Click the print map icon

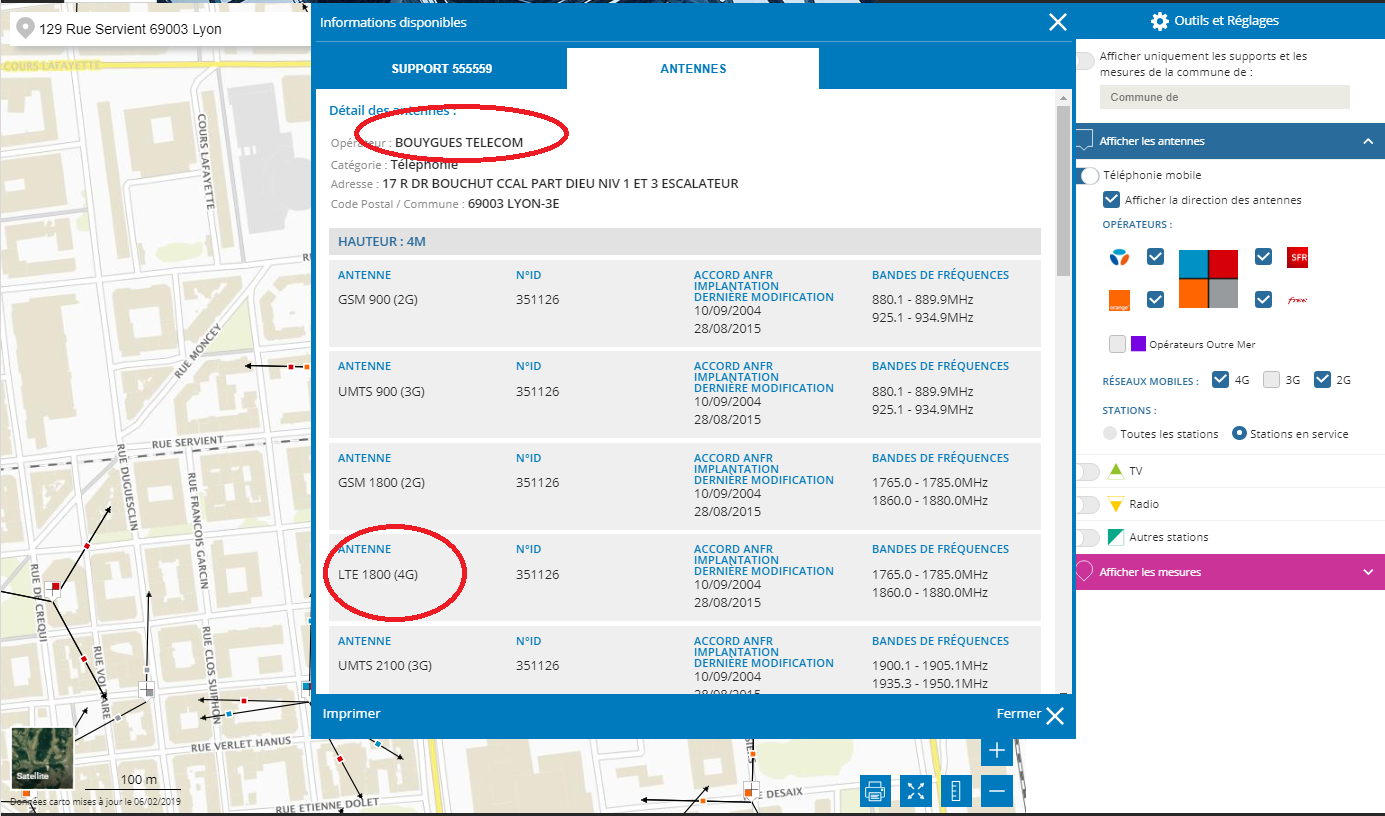pos(875,791)
